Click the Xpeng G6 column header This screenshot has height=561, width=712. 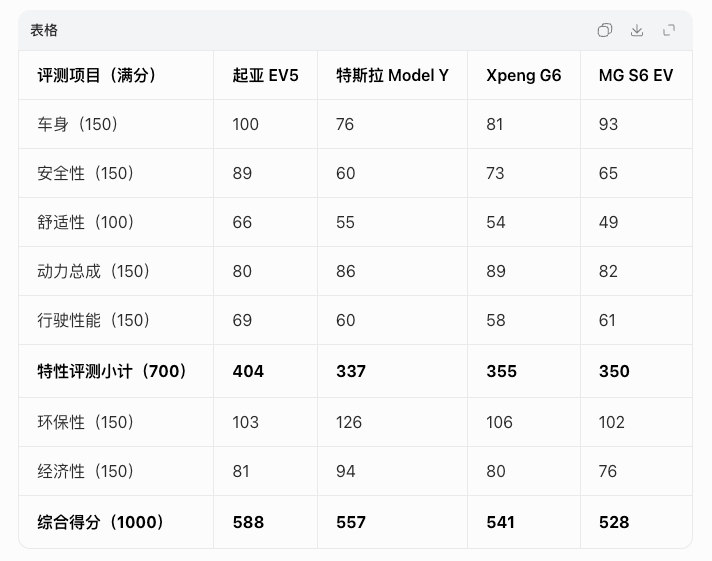(x=524, y=75)
